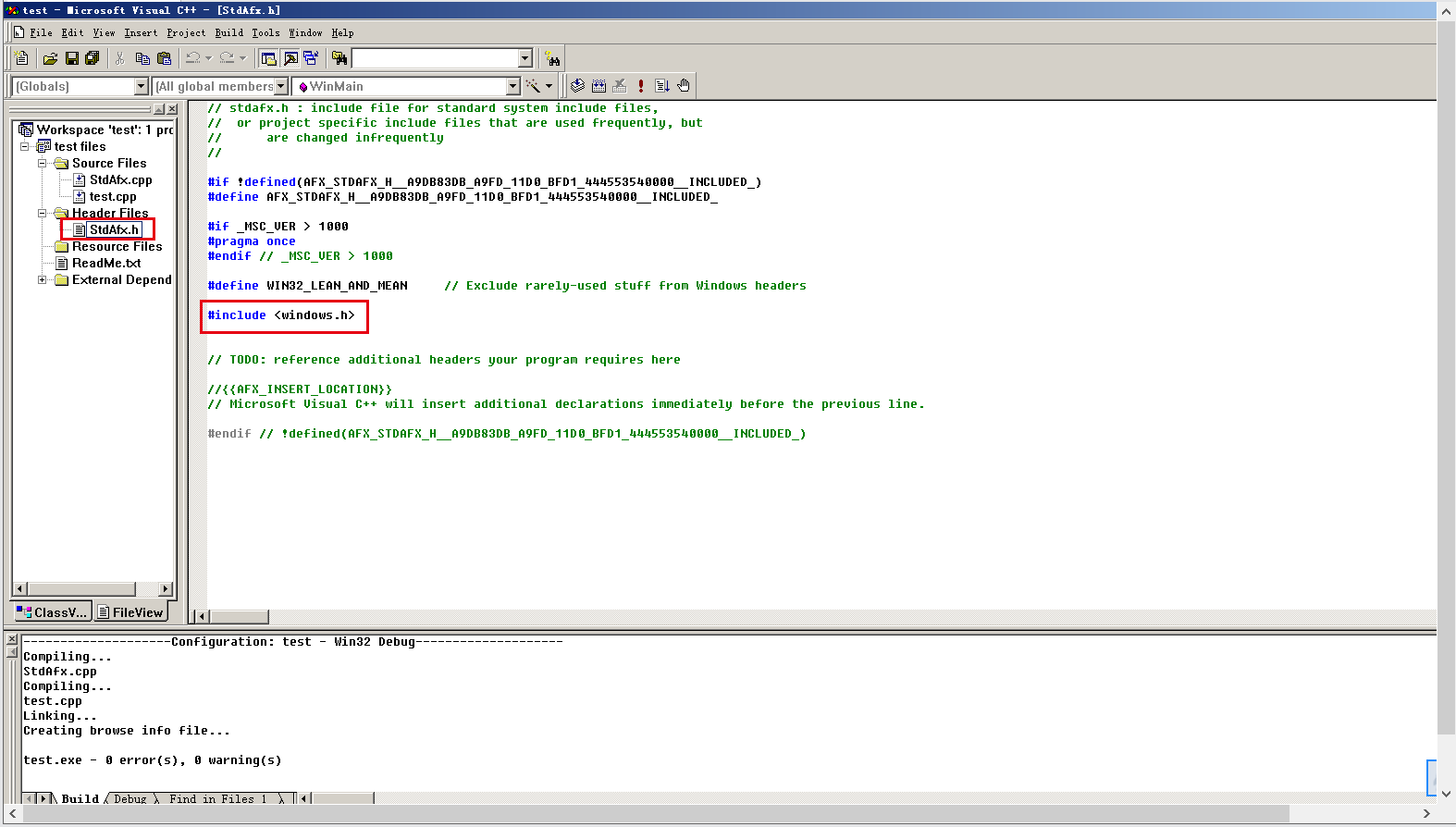The height and width of the screenshot is (827, 1456).
Task: Open the Window menu
Action: tap(305, 32)
